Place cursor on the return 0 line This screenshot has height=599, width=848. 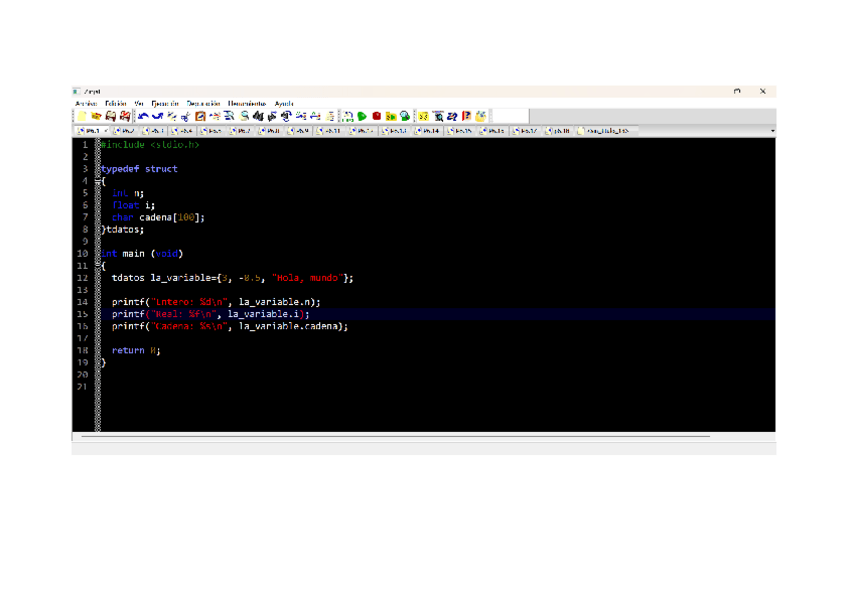(x=135, y=351)
